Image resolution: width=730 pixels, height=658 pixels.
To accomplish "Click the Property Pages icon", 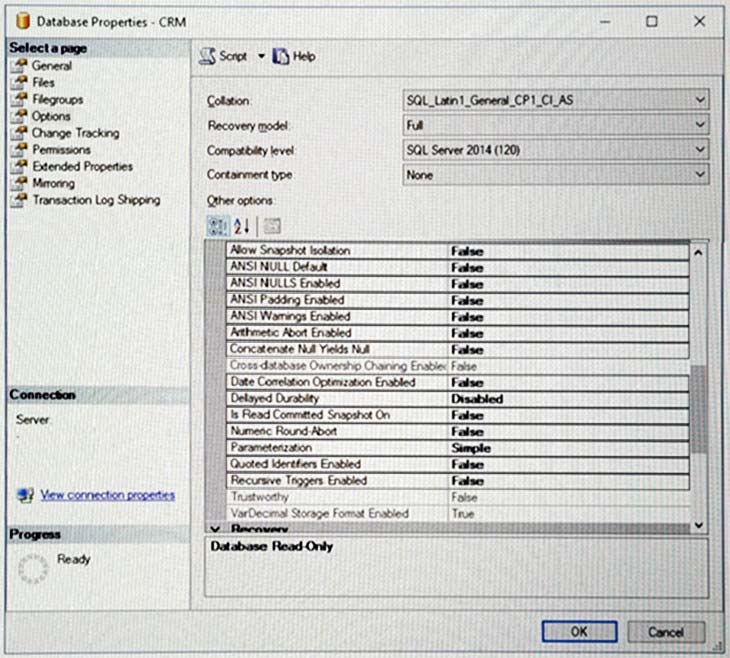I will 272,226.
